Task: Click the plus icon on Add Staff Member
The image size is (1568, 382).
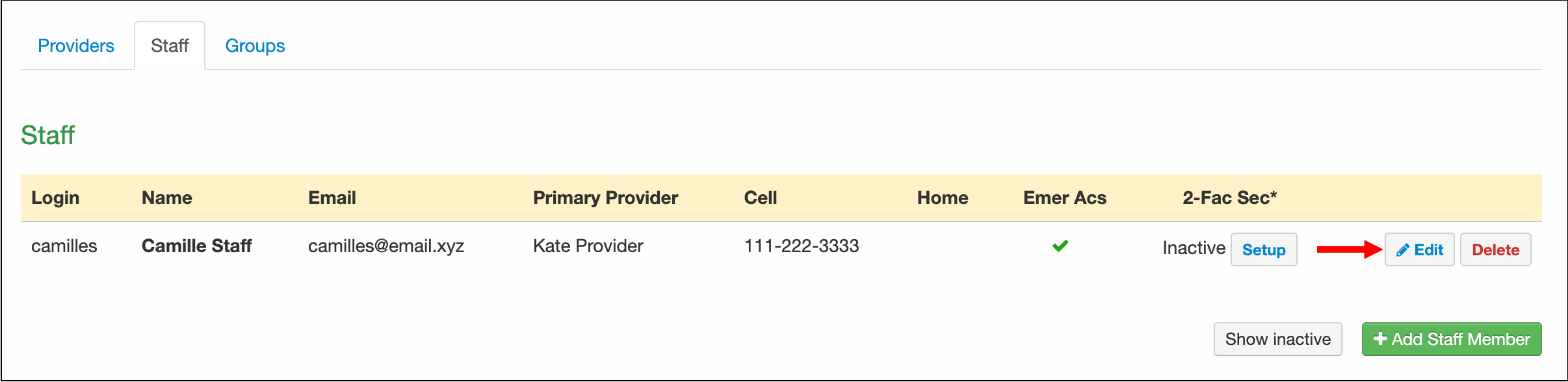Action: click(1379, 338)
